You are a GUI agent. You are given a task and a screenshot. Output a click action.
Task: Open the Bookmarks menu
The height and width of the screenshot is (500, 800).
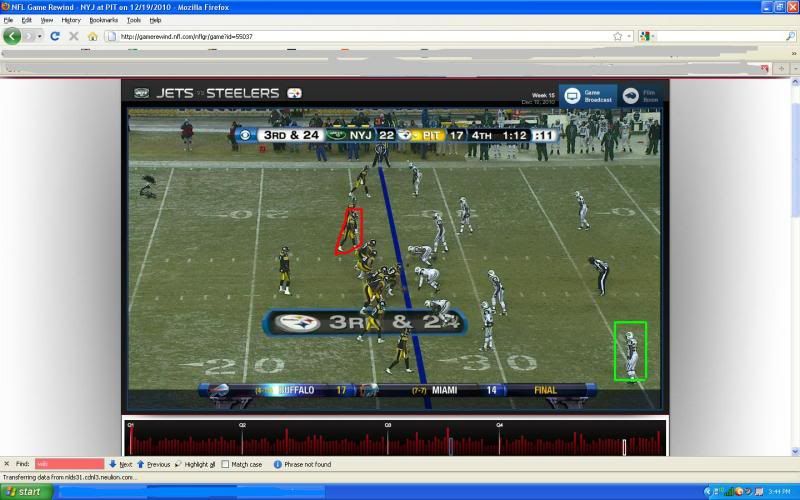click(x=104, y=20)
